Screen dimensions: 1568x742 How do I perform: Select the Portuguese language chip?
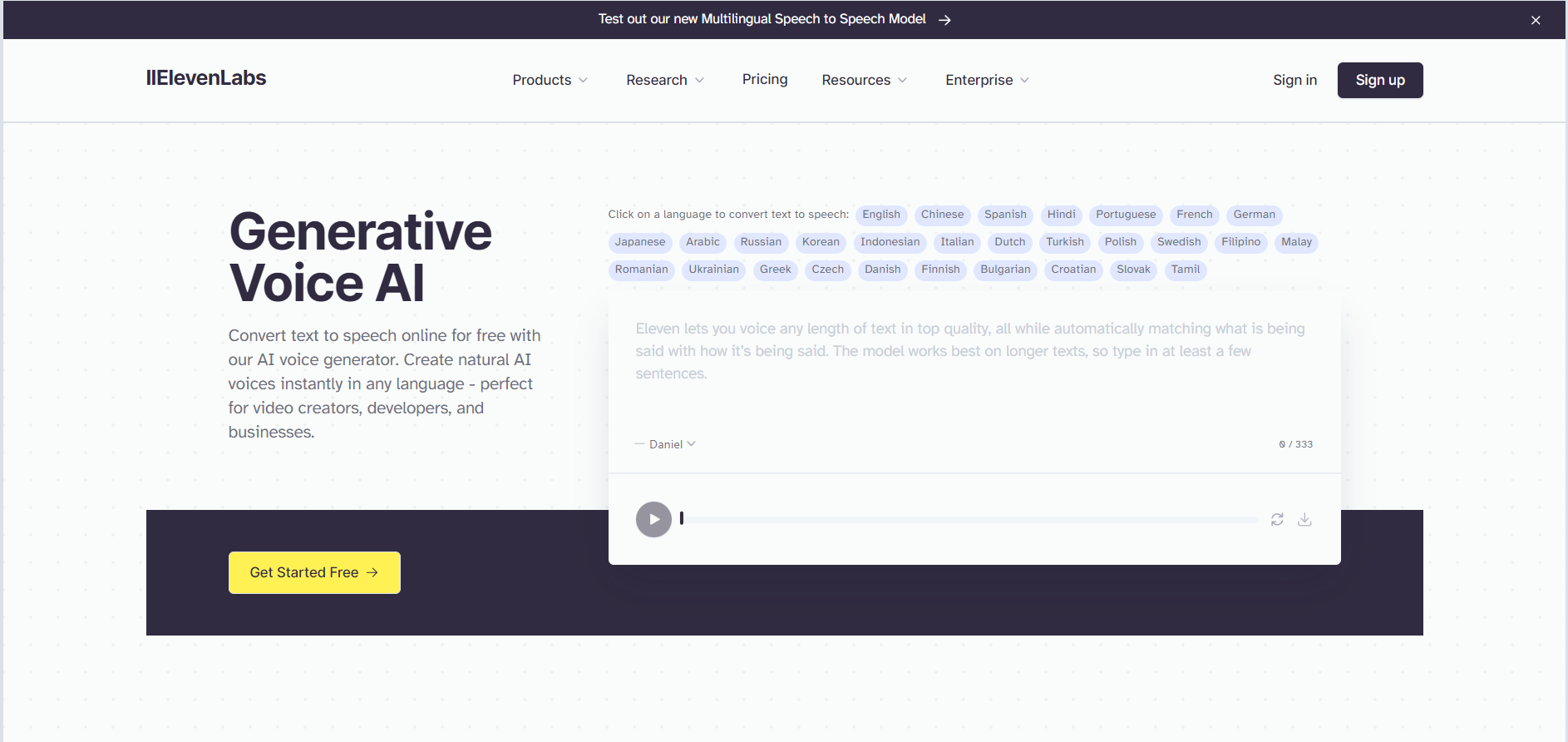point(1126,215)
